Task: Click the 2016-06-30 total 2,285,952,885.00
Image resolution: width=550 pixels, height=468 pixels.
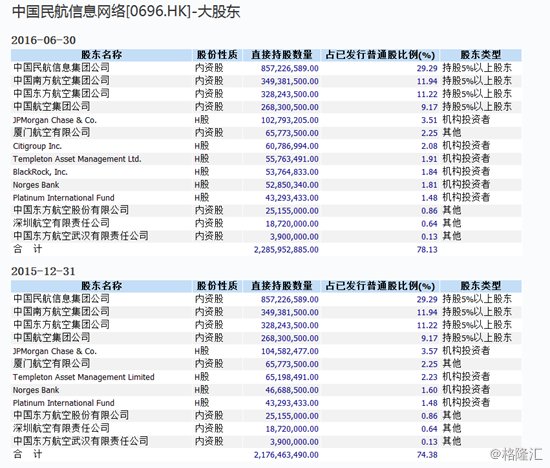Action: (x=286, y=250)
